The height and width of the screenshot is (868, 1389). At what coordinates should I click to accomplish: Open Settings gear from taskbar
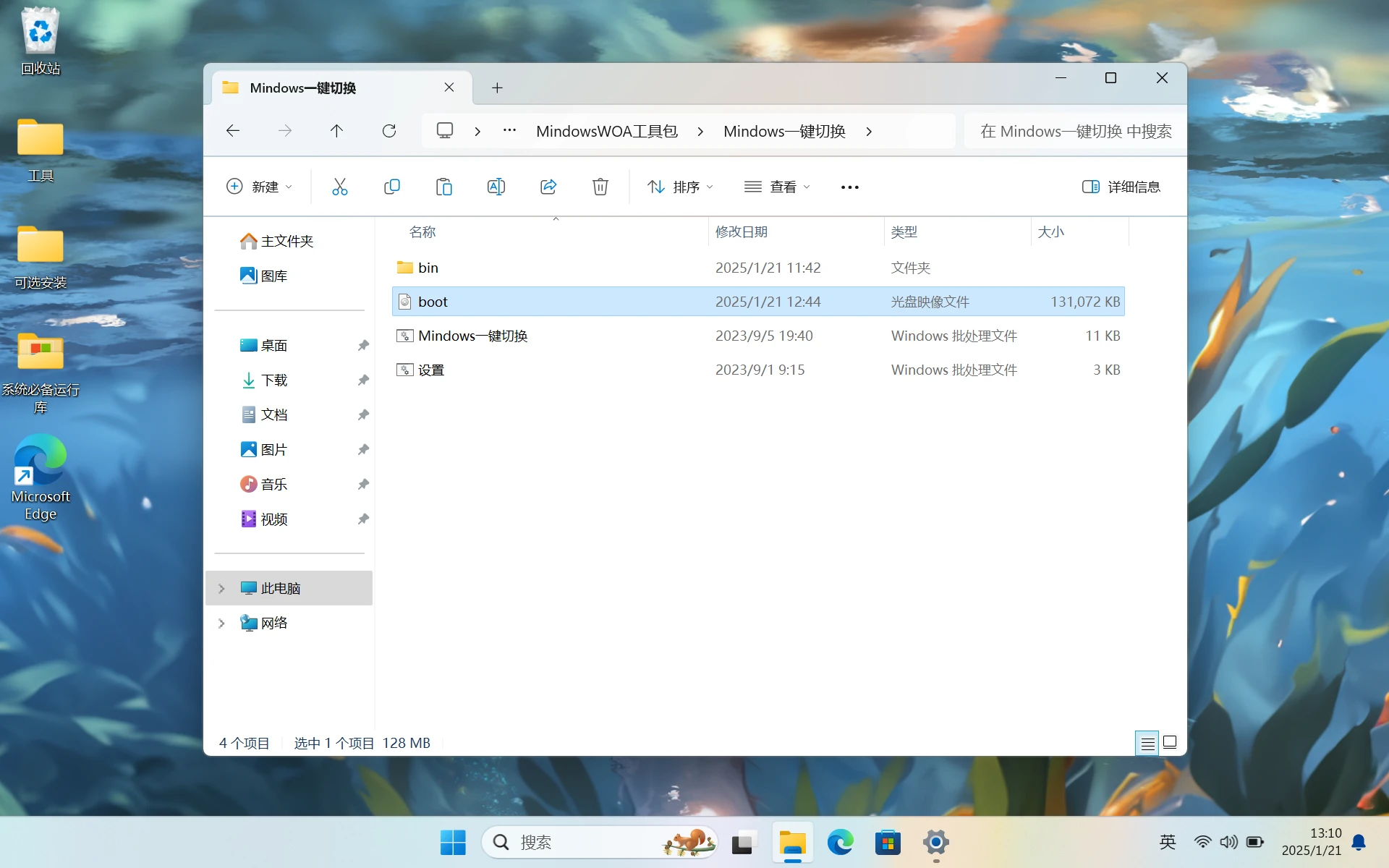pyautogui.click(x=935, y=843)
